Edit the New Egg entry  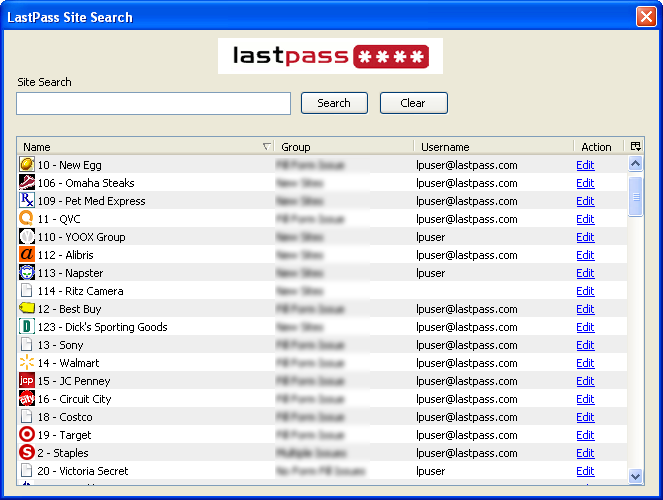tap(585, 165)
